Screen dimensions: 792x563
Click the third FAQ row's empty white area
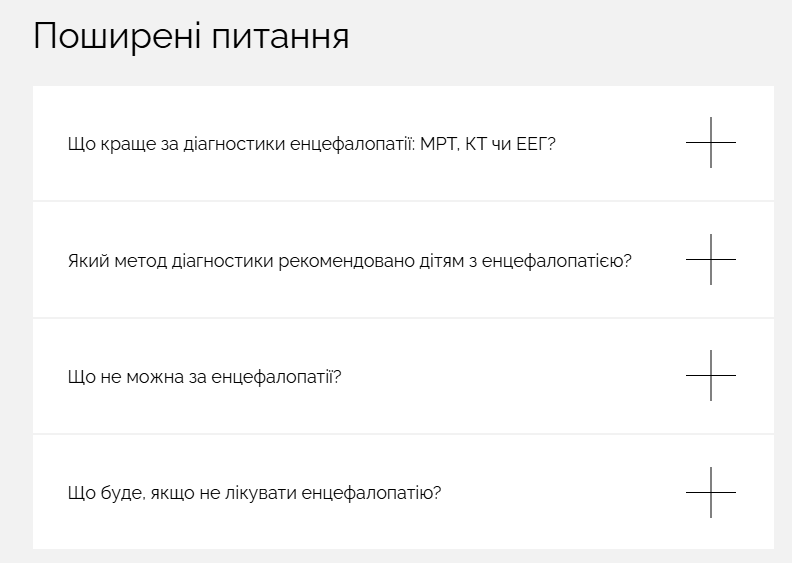pos(505,376)
